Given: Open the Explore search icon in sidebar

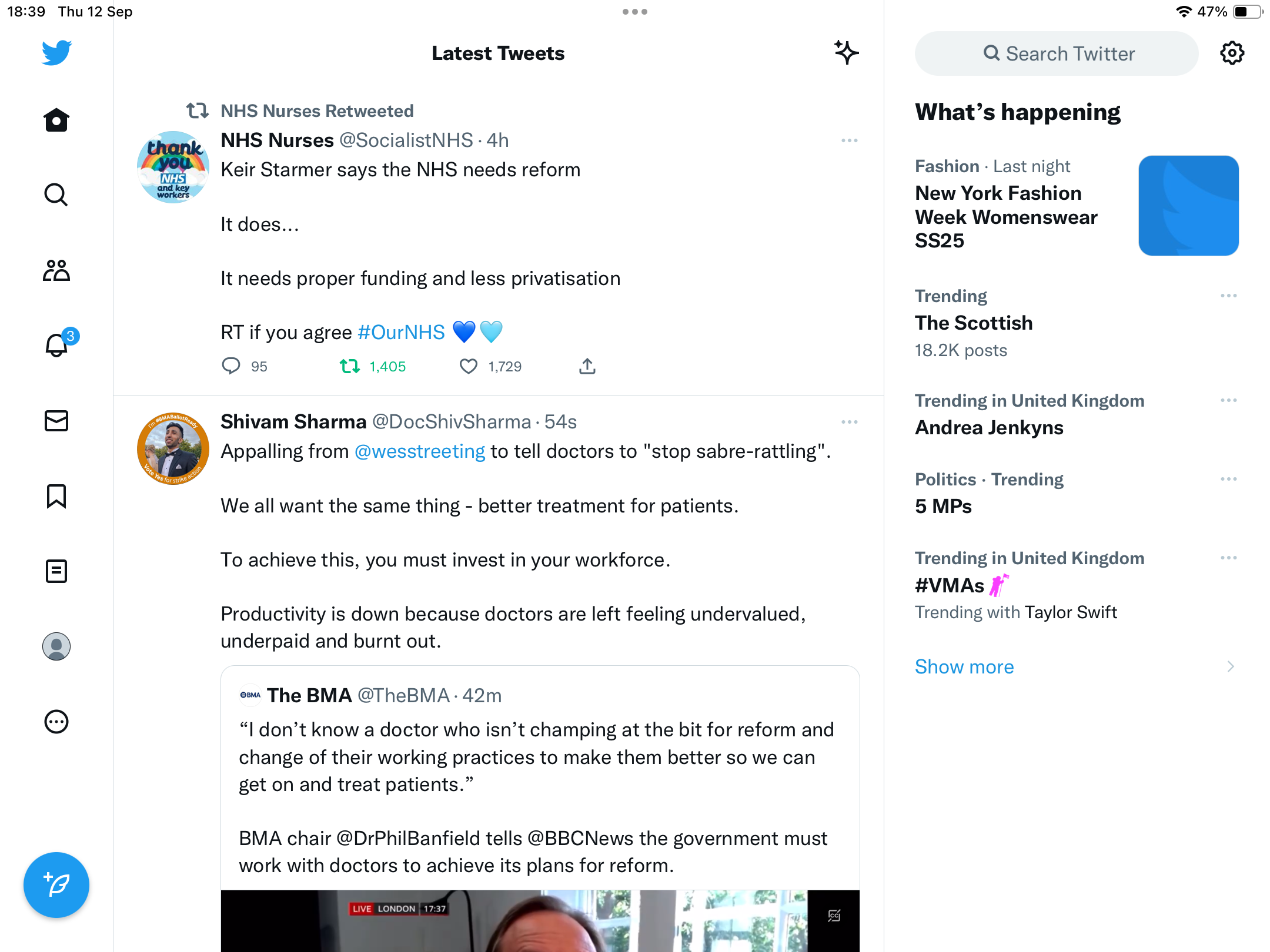Looking at the screenshot, I should pos(56,195).
